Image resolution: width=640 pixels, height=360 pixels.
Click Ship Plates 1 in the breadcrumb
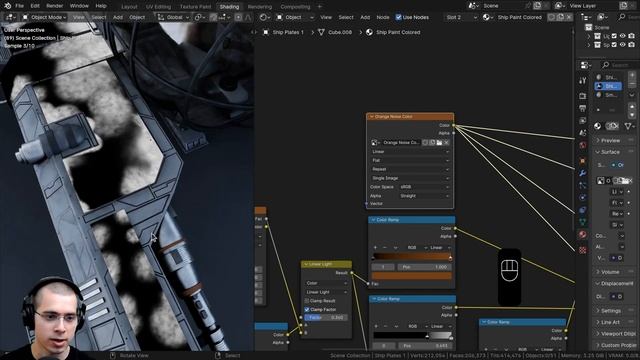(288, 32)
